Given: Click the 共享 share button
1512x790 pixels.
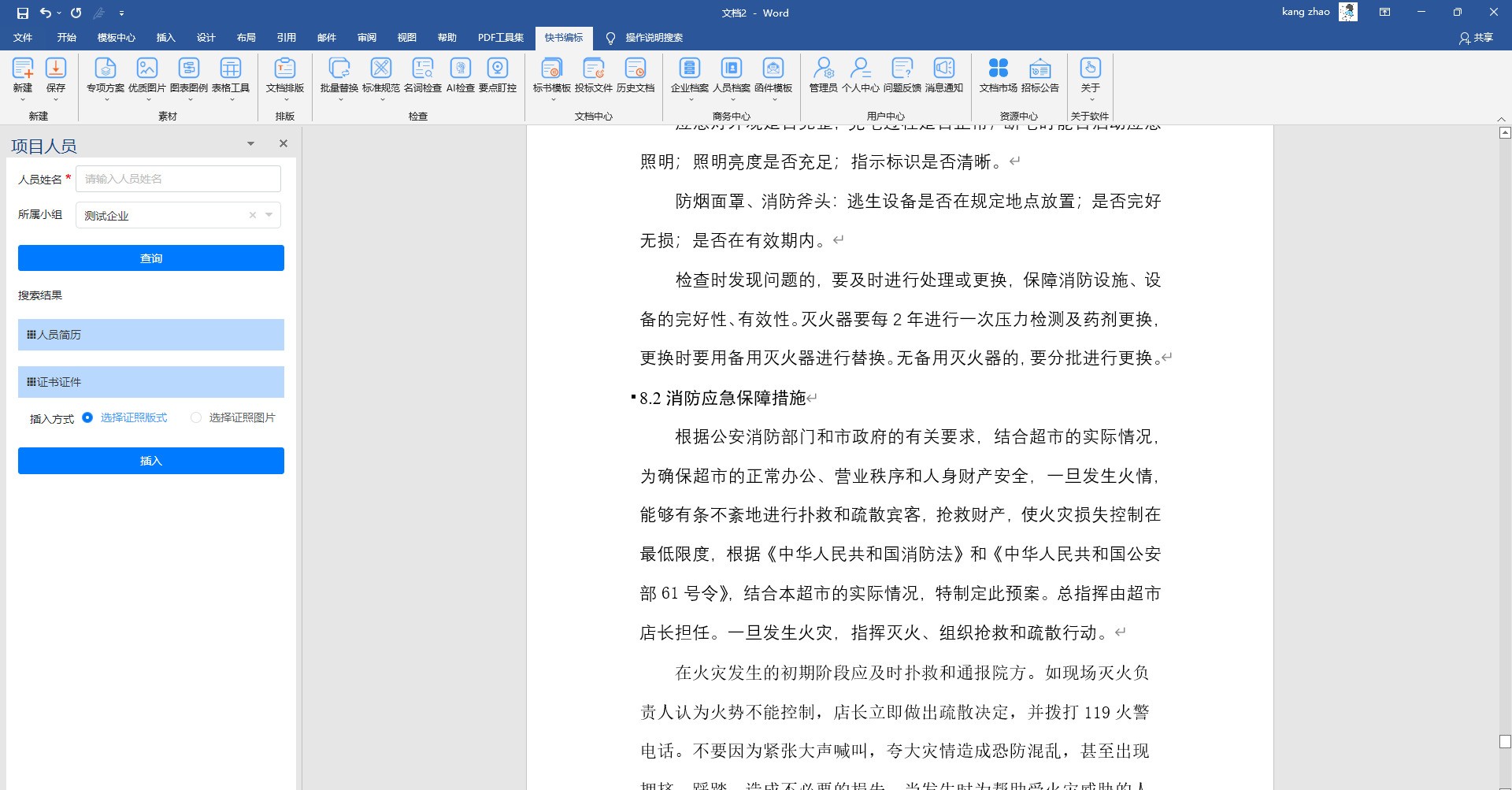Looking at the screenshot, I should pyautogui.click(x=1477, y=38).
